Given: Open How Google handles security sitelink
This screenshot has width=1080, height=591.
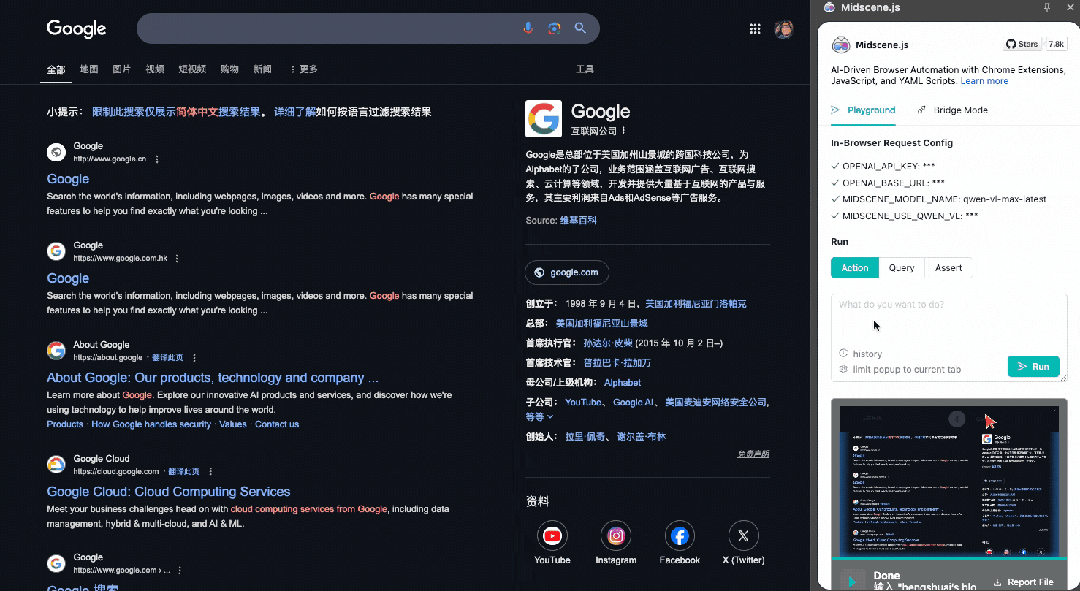Looking at the screenshot, I should tap(151, 424).
